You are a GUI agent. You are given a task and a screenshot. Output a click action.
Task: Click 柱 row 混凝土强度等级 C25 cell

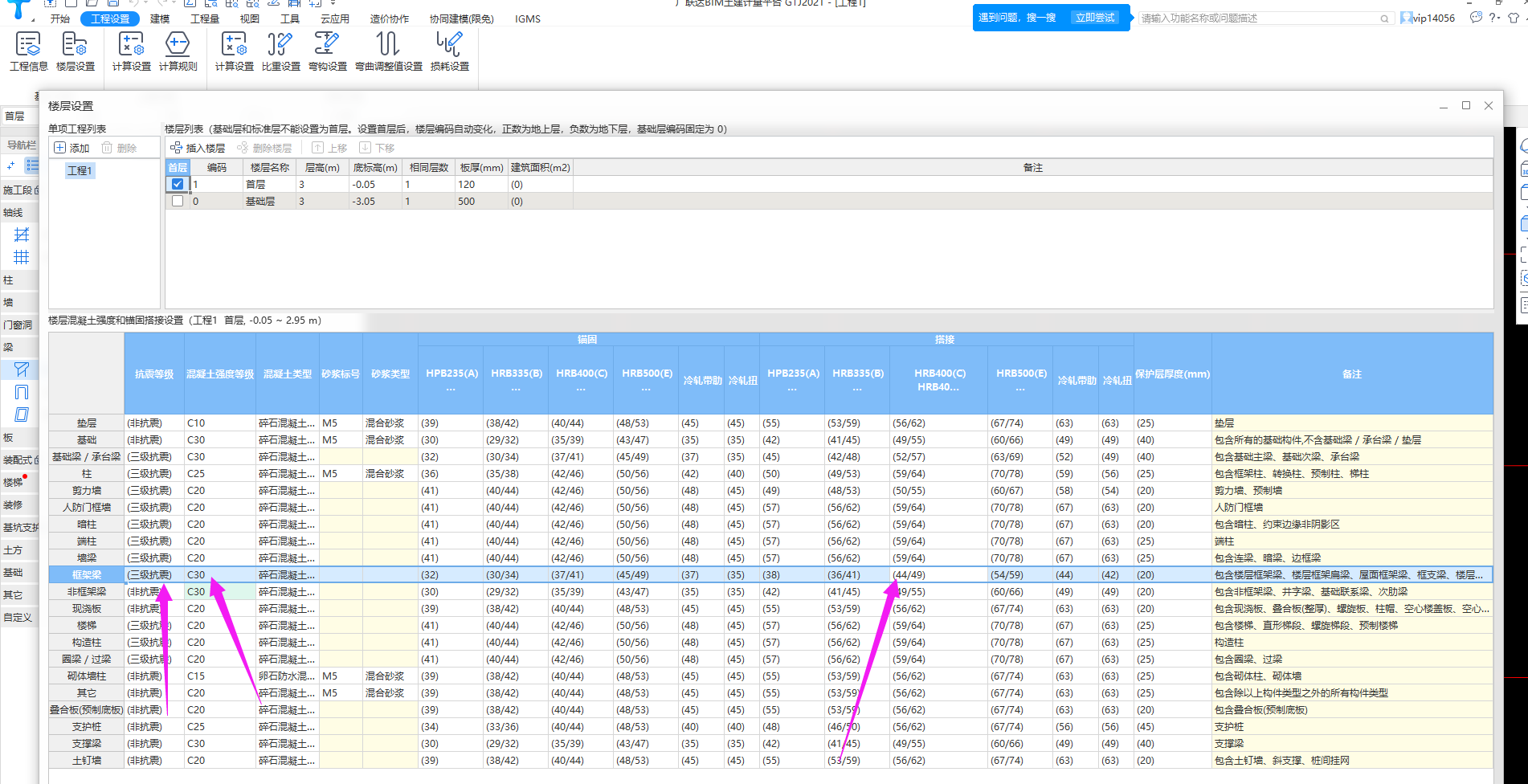[x=220, y=473]
